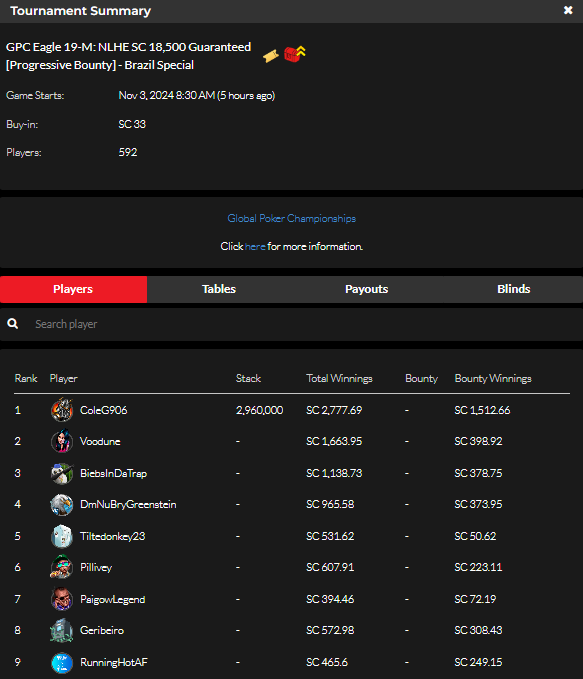Screen dimensions: 583x679
Task: Click total winnings SC 965.58
Action: click(x=330, y=504)
